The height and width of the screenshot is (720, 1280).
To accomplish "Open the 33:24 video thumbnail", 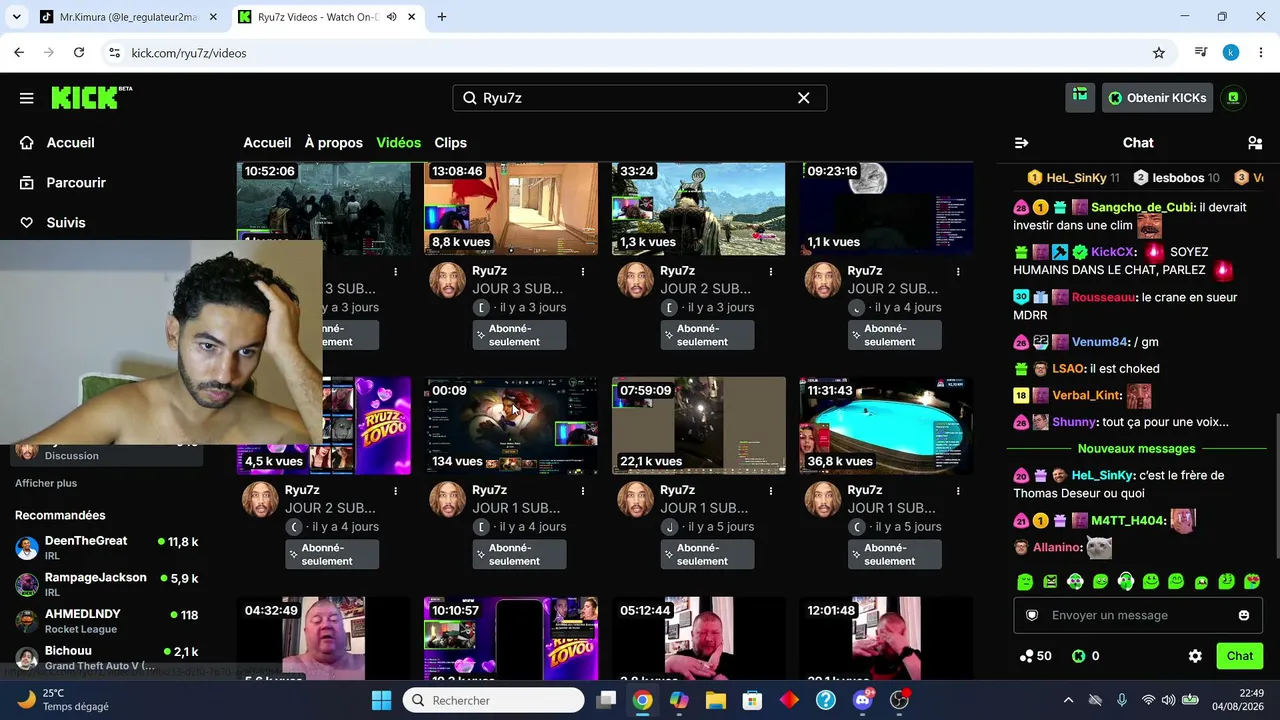I will (x=699, y=208).
